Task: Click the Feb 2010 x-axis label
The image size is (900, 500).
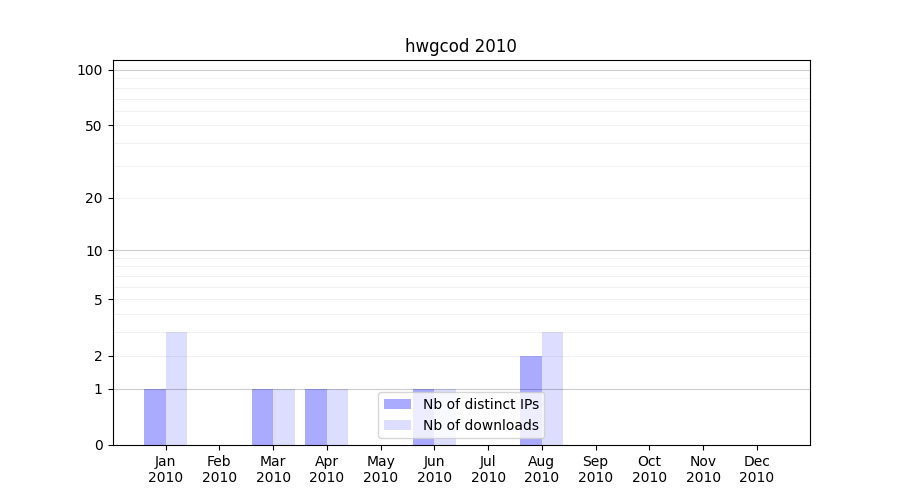Action: [219, 469]
